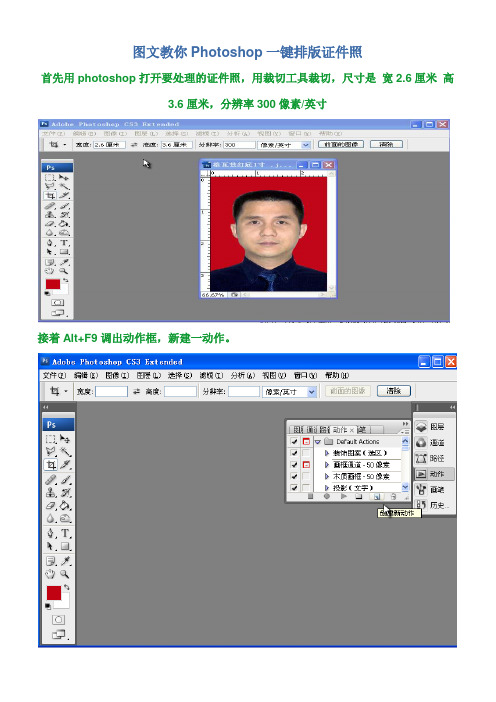Select the Zoom tool in lower Photoshop toolbox

[x=65, y=574]
